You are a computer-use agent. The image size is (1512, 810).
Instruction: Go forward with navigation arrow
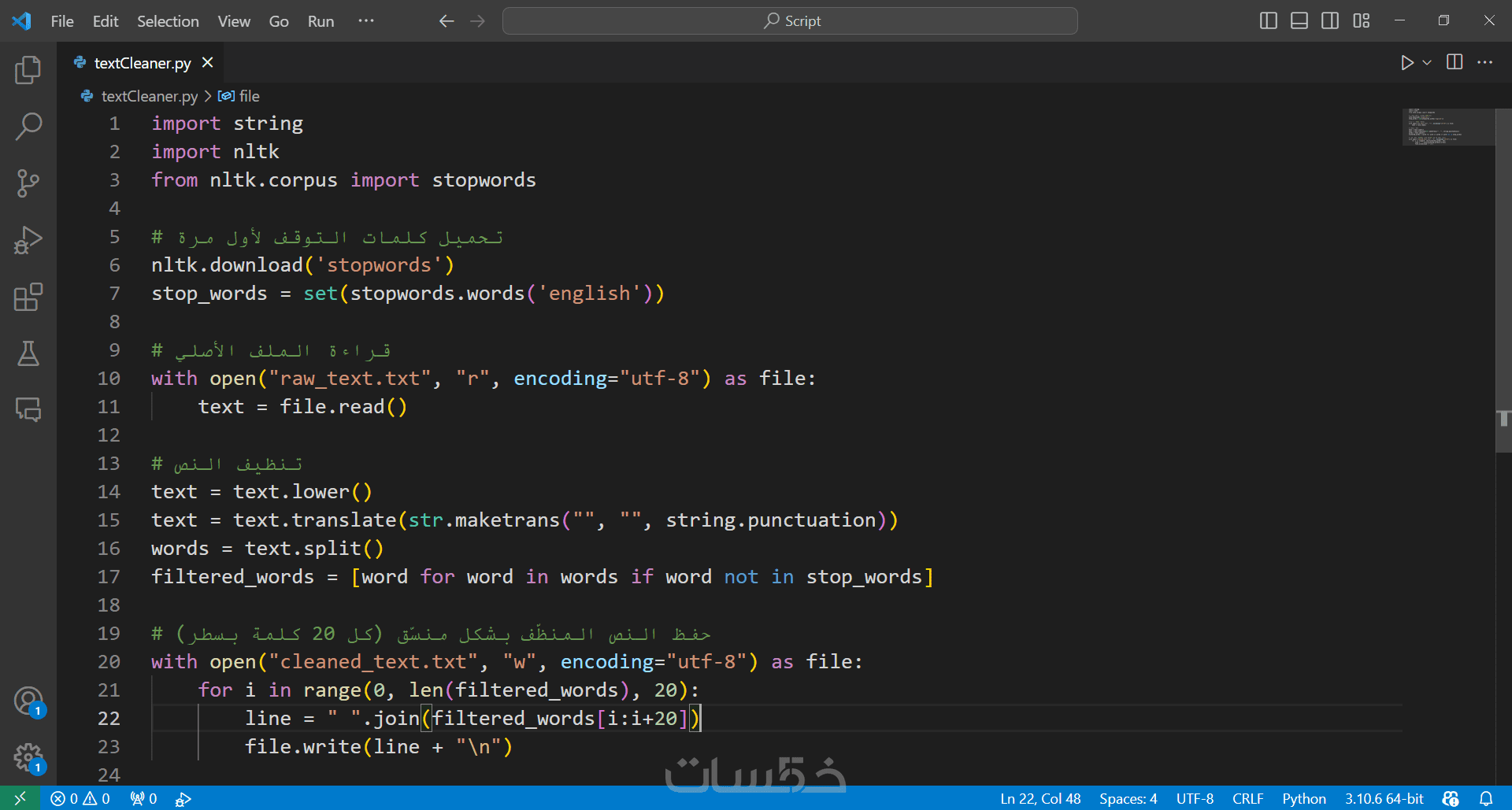(x=478, y=21)
